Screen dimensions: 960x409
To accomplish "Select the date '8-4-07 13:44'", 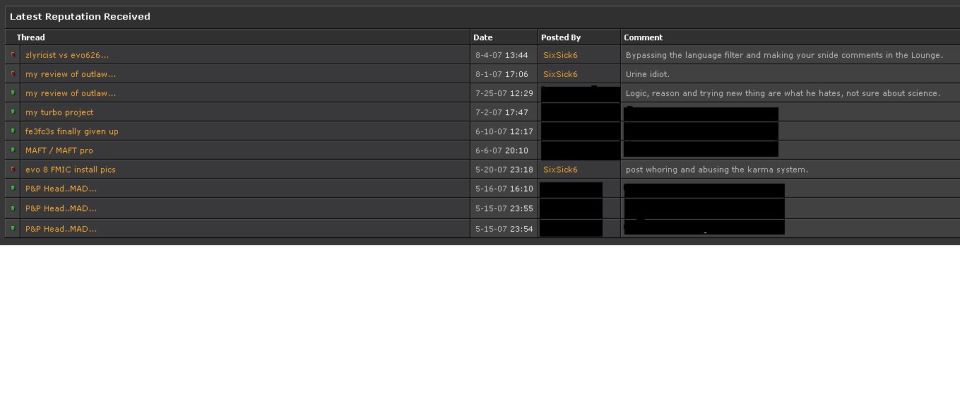I will (x=501, y=55).
